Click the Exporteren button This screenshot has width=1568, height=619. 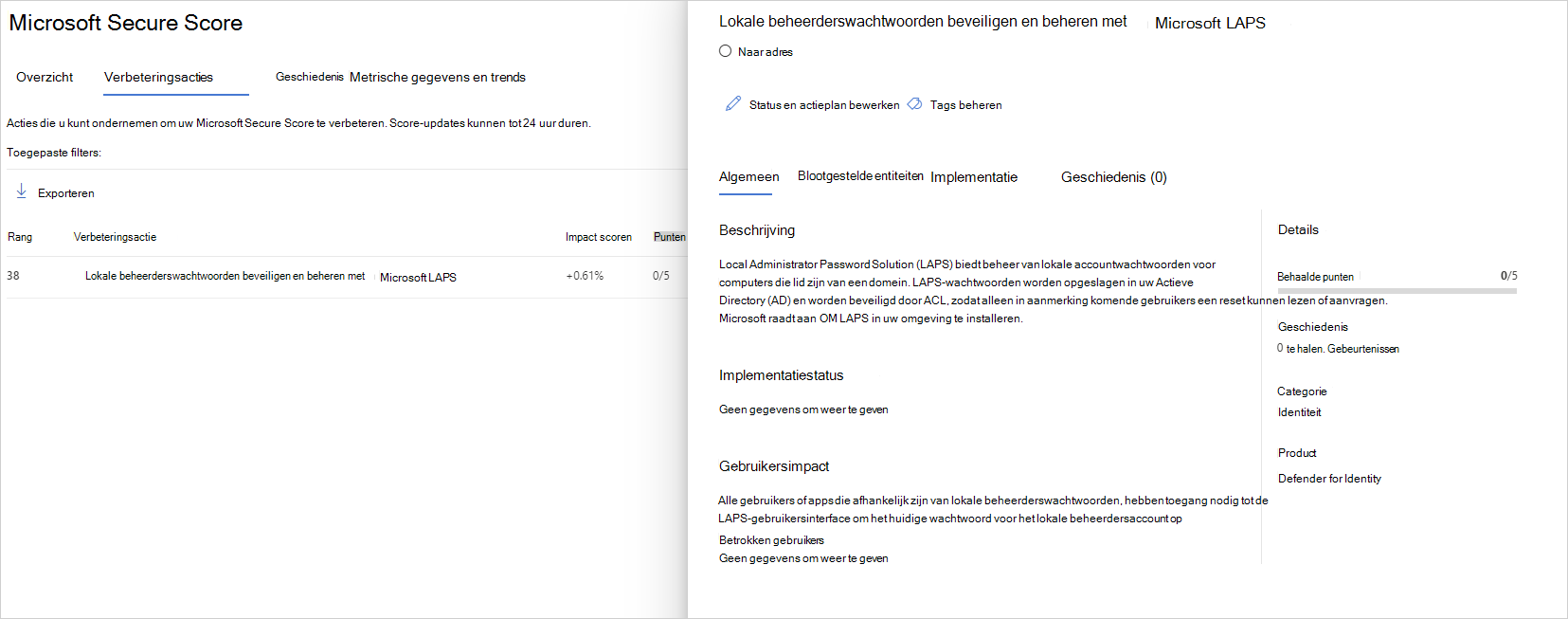[x=55, y=192]
